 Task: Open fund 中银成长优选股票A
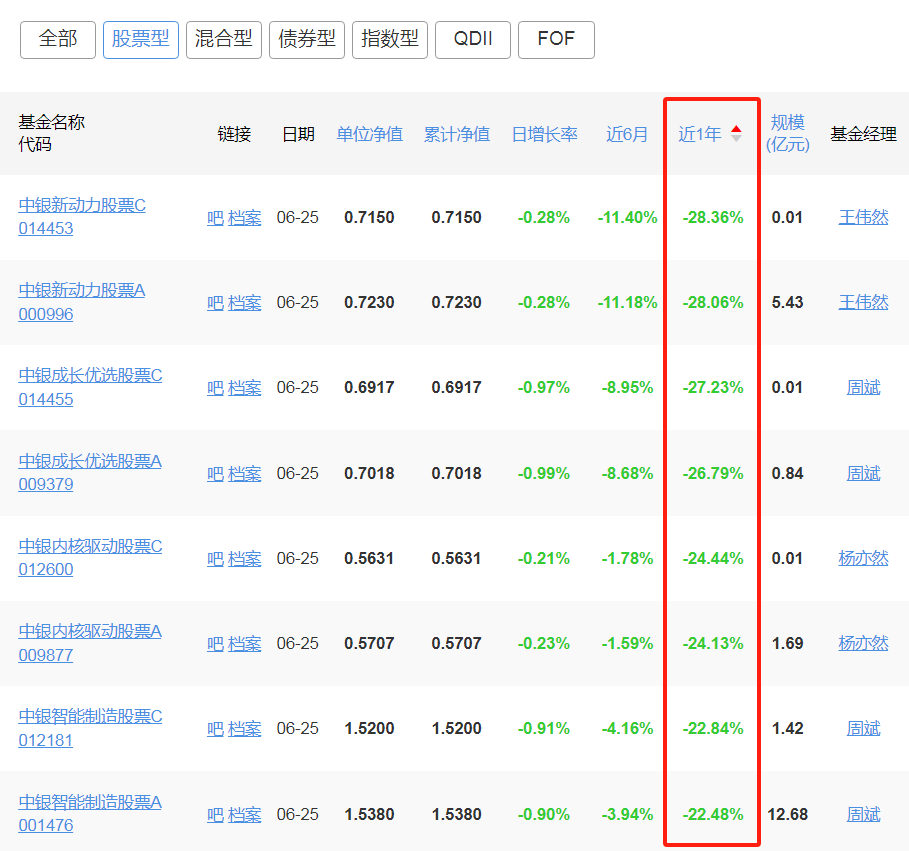click(x=90, y=461)
